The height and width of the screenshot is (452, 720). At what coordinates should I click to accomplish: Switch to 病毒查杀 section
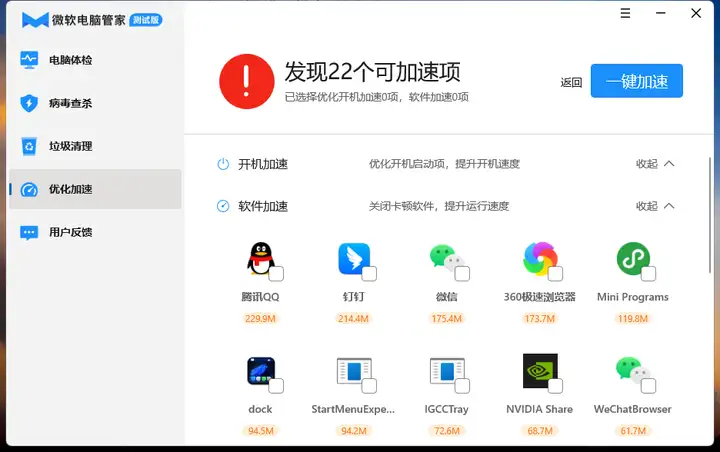coord(96,103)
